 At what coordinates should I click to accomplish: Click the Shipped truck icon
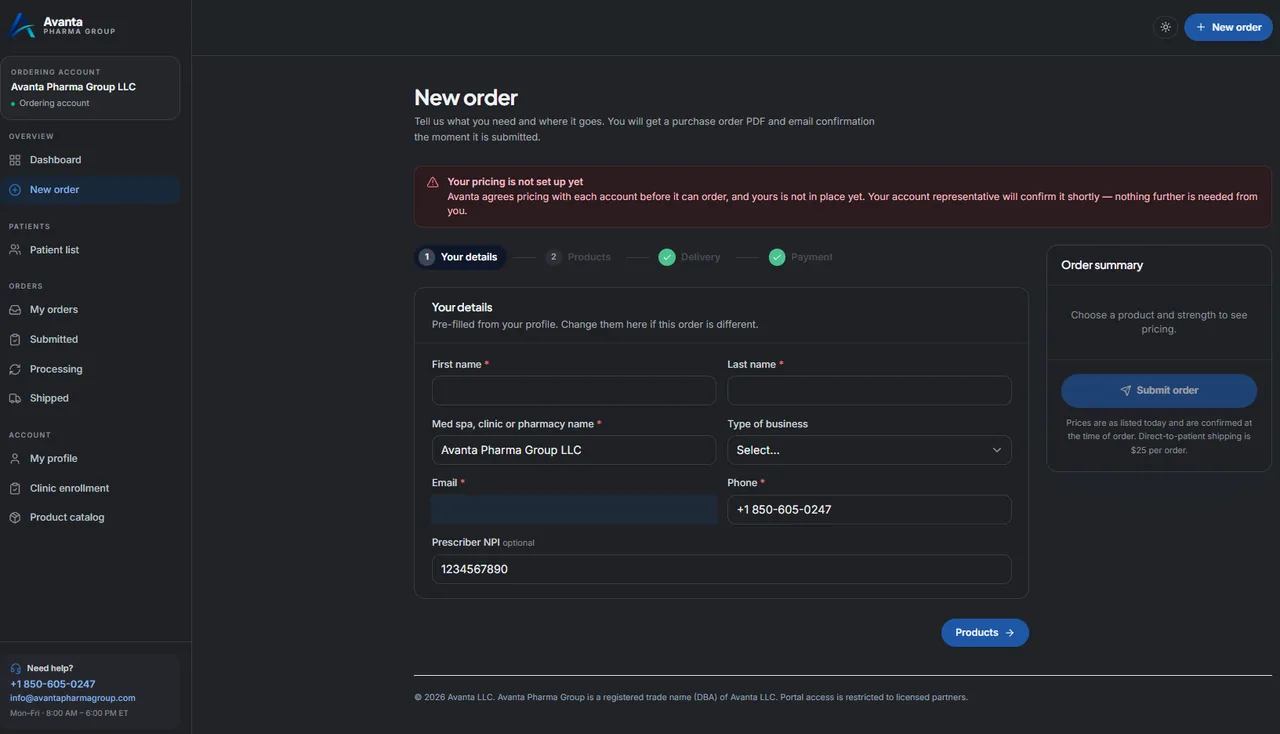[15, 398]
